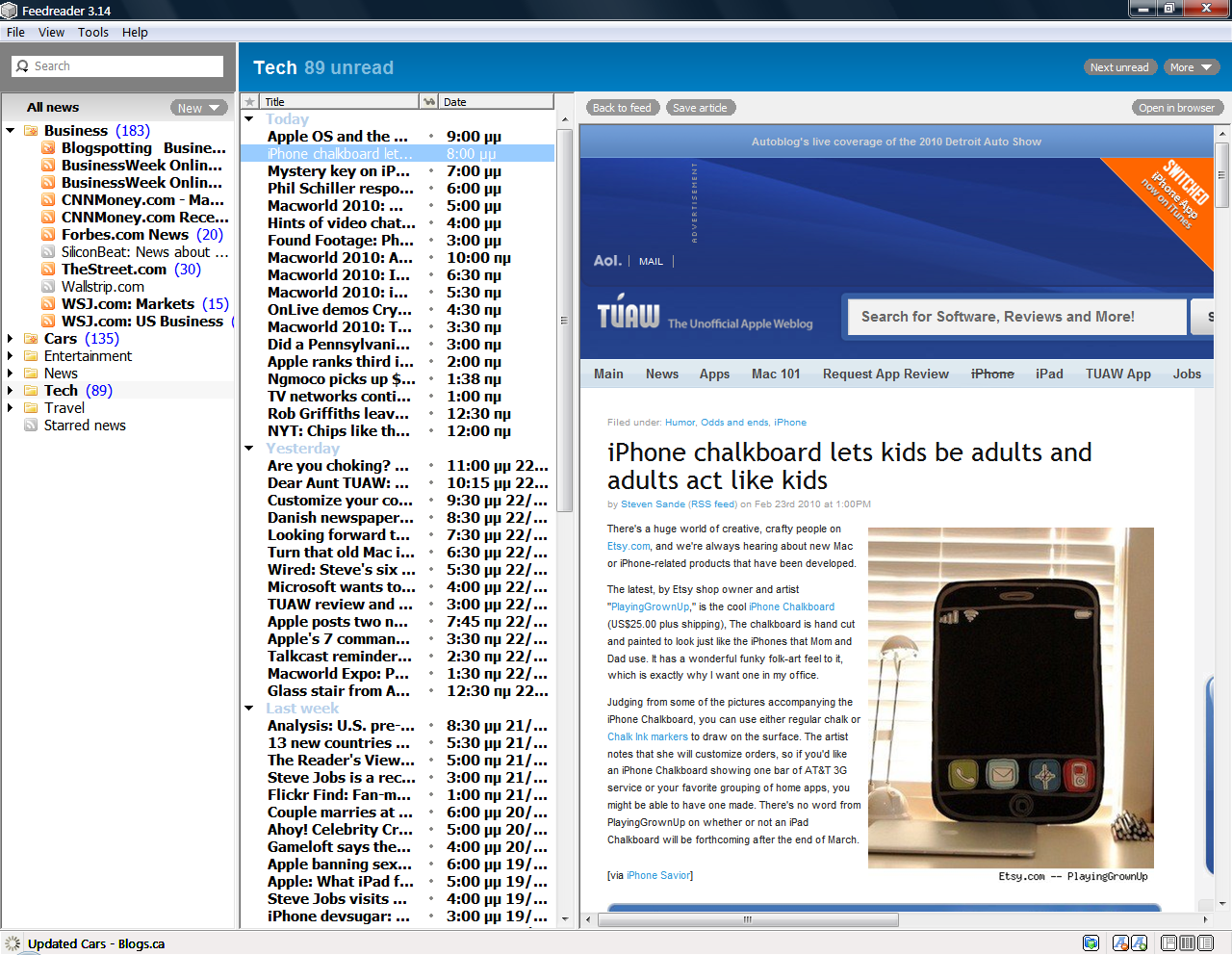Click the Starred news icon

(31, 426)
